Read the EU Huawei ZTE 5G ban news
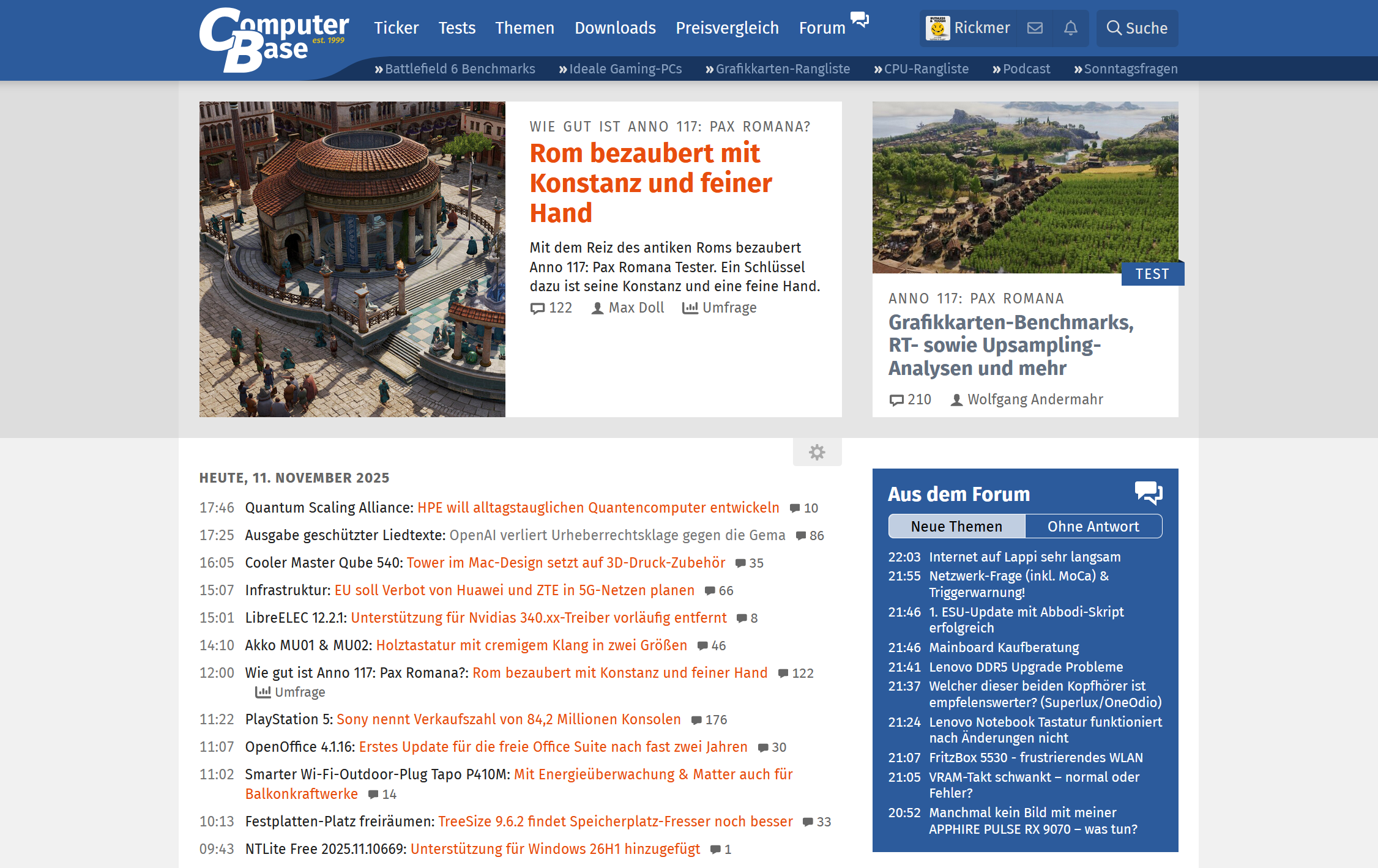Image resolution: width=1378 pixels, height=868 pixels. [515, 590]
